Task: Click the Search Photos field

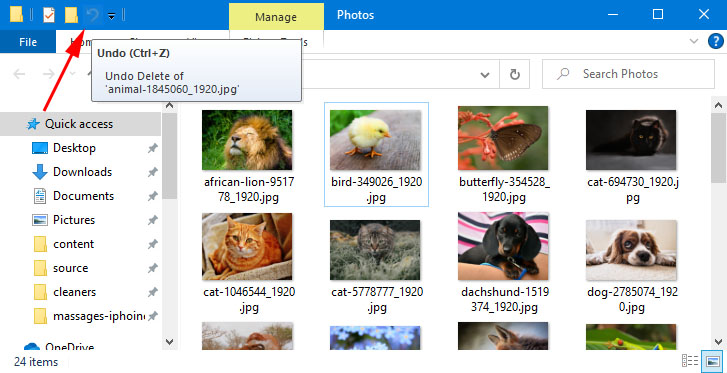Action: [628, 74]
